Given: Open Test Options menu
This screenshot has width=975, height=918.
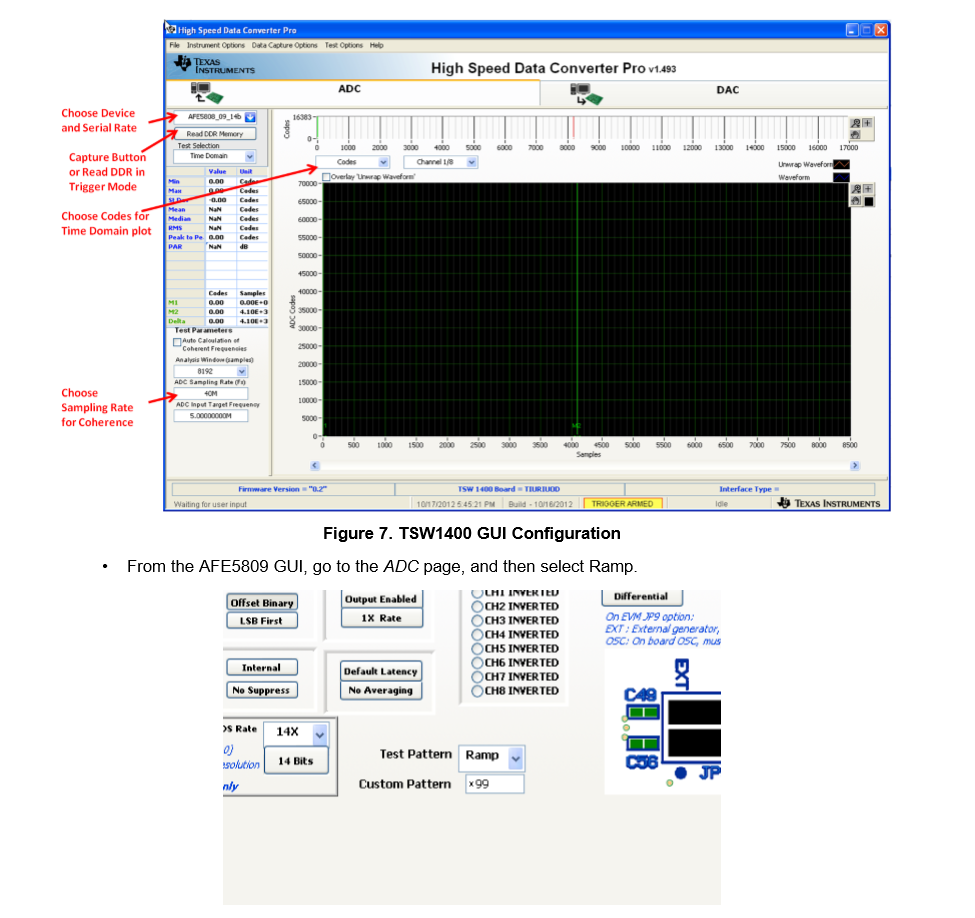Looking at the screenshot, I should [344, 45].
